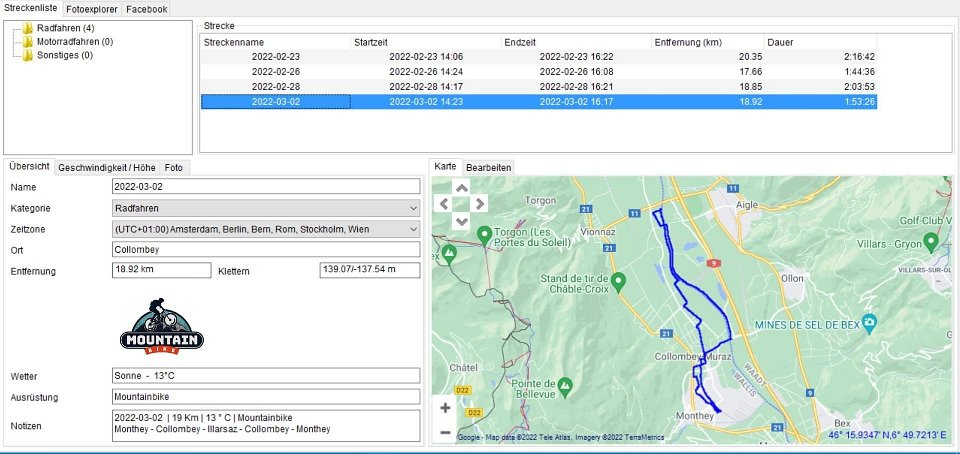960x454 pixels.
Task: Click the Motorradfahren folder icon
Action: [28, 42]
